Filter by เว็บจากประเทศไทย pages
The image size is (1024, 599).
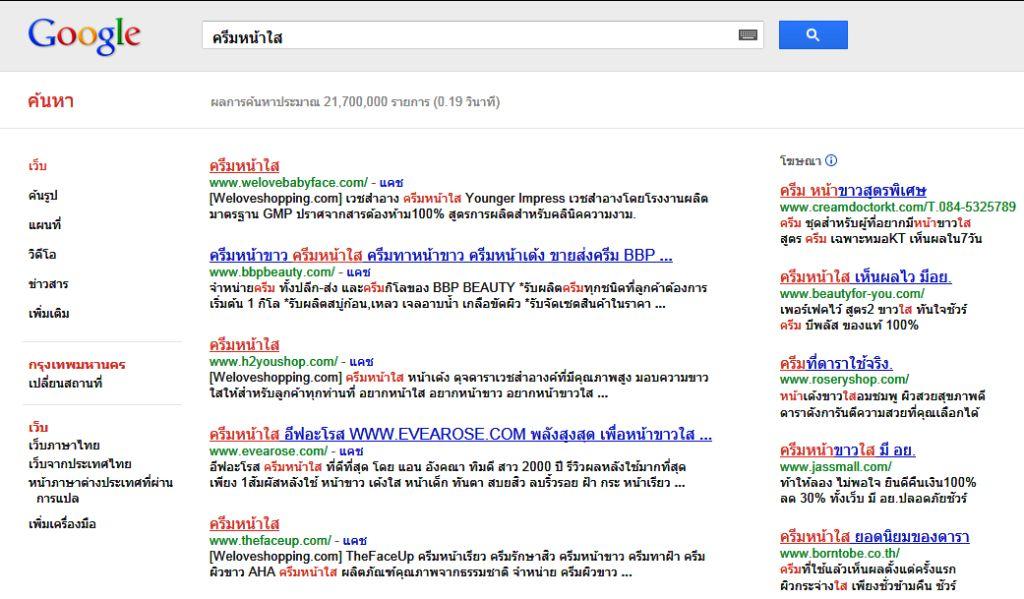[79, 464]
